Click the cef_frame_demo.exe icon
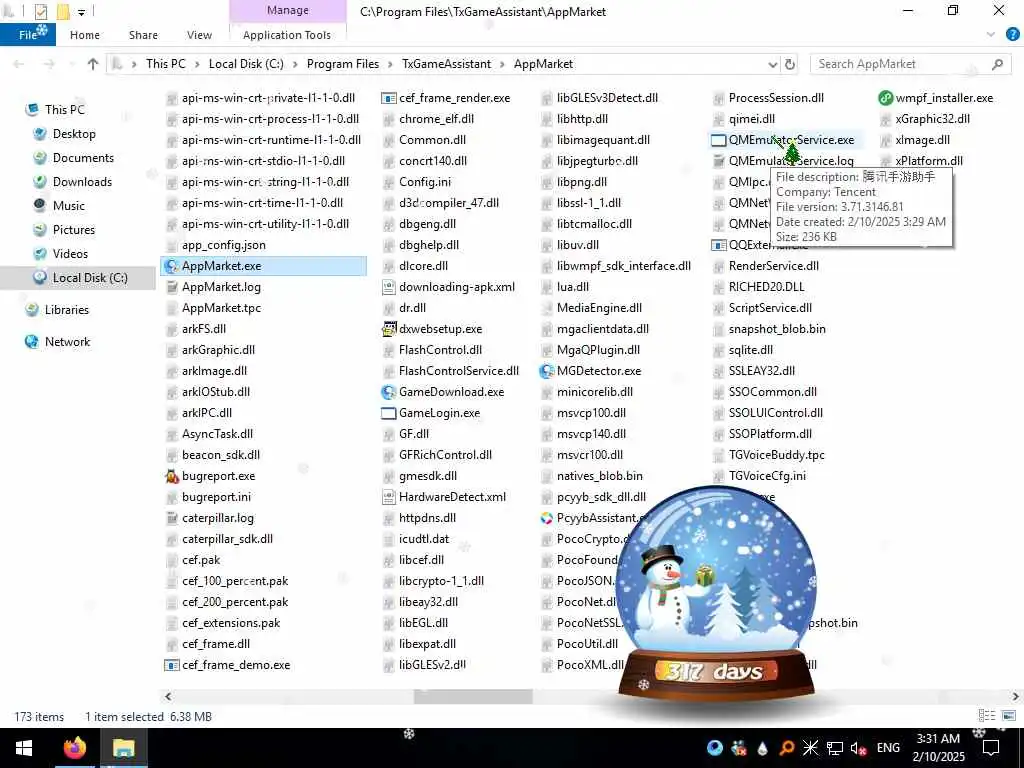 (x=172, y=665)
